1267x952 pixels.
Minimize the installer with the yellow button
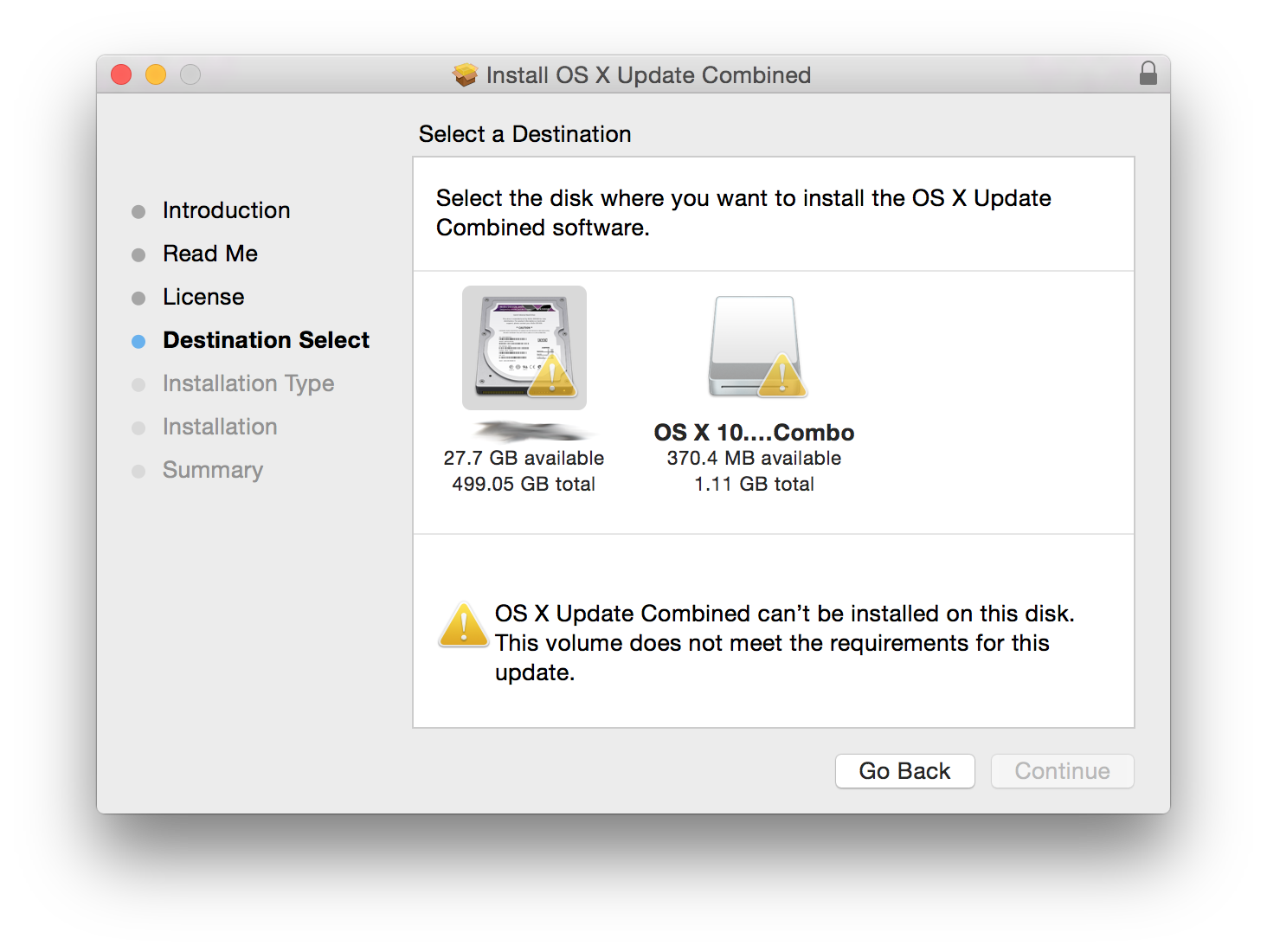[156, 74]
